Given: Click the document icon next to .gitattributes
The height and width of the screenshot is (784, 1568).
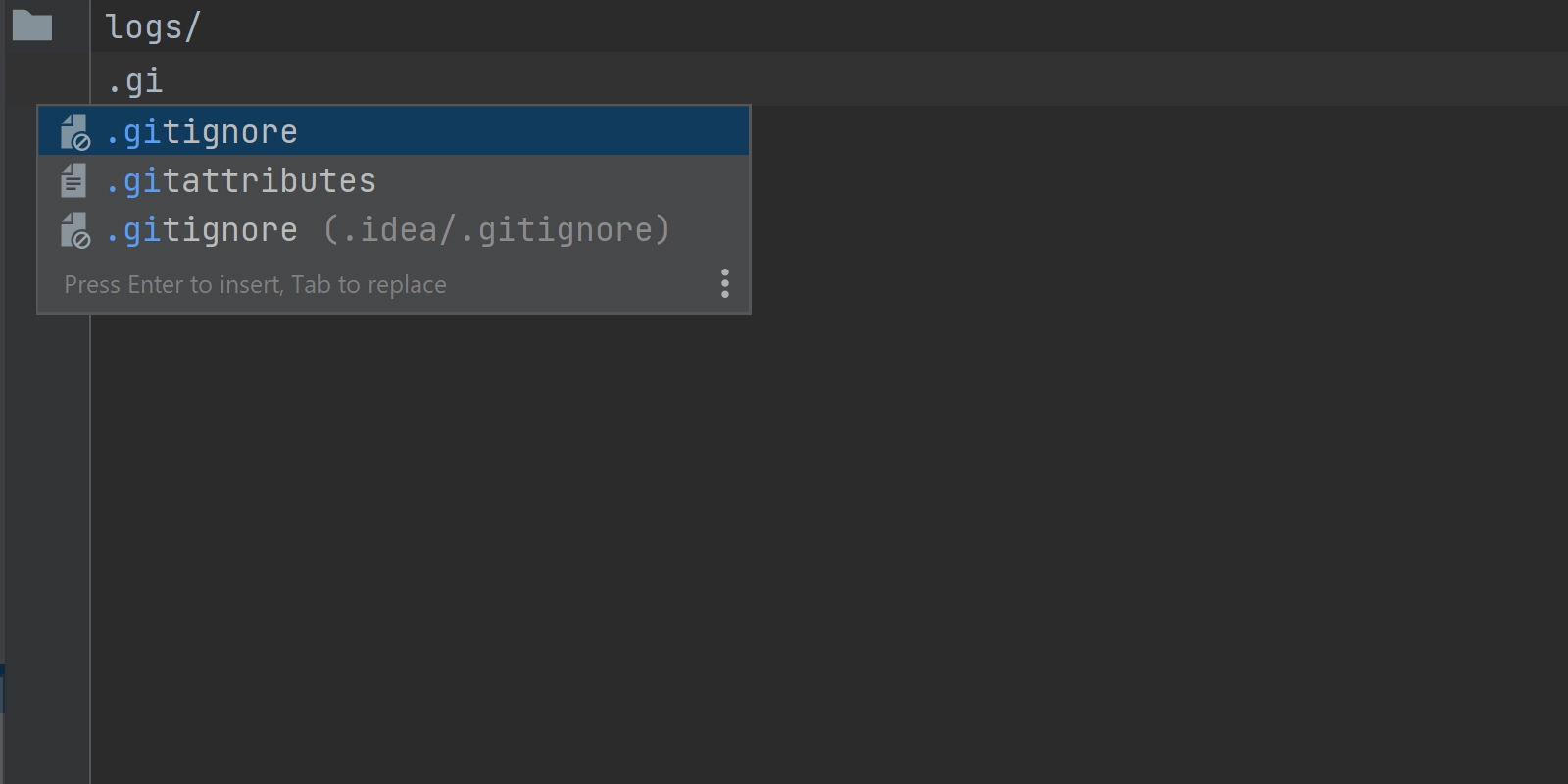Looking at the screenshot, I should [73, 180].
